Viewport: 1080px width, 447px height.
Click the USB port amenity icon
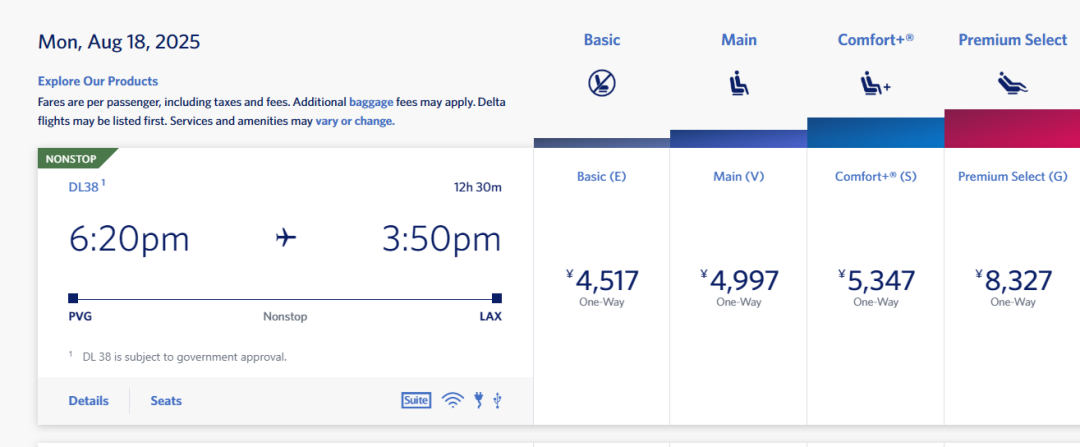pos(497,400)
